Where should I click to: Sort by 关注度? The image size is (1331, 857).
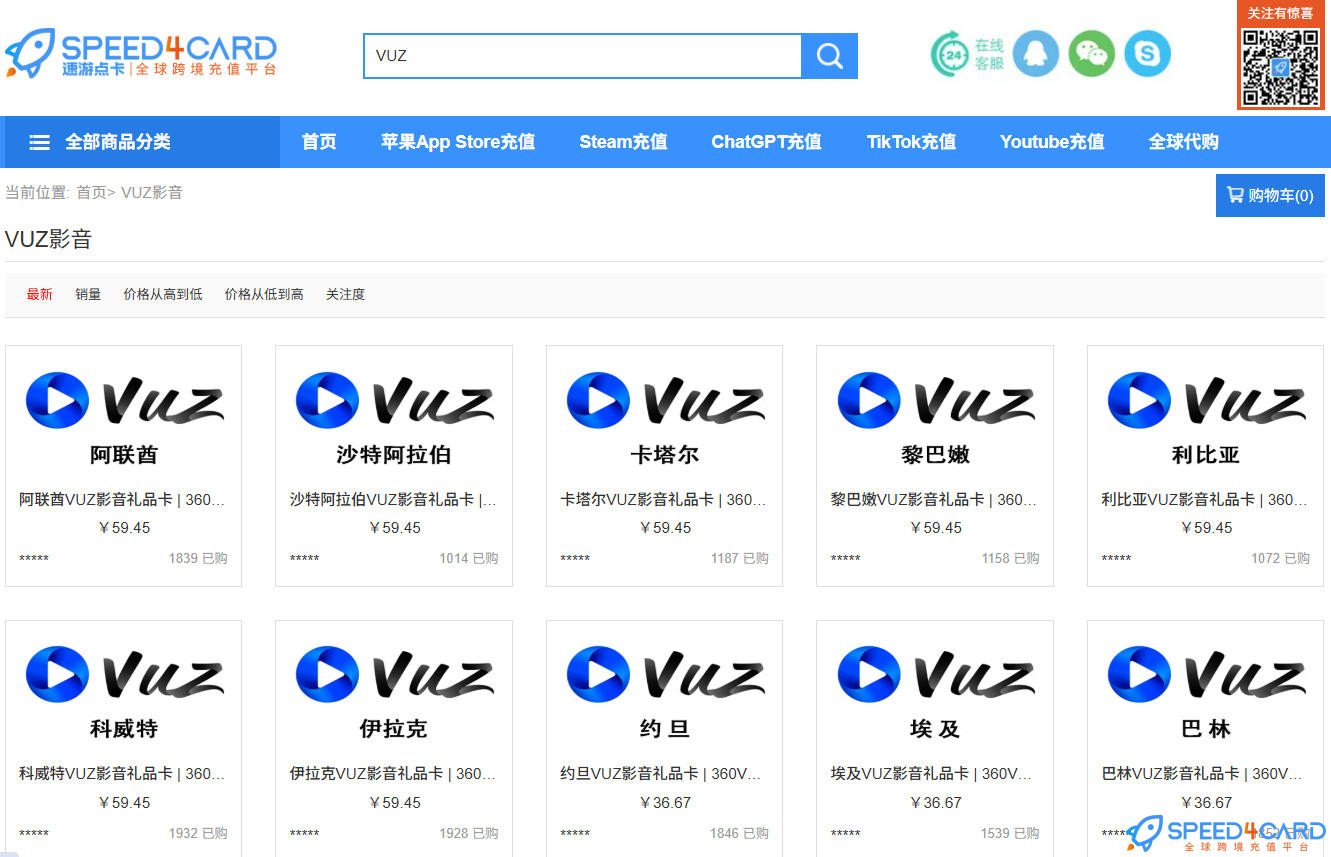click(x=345, y=294)
